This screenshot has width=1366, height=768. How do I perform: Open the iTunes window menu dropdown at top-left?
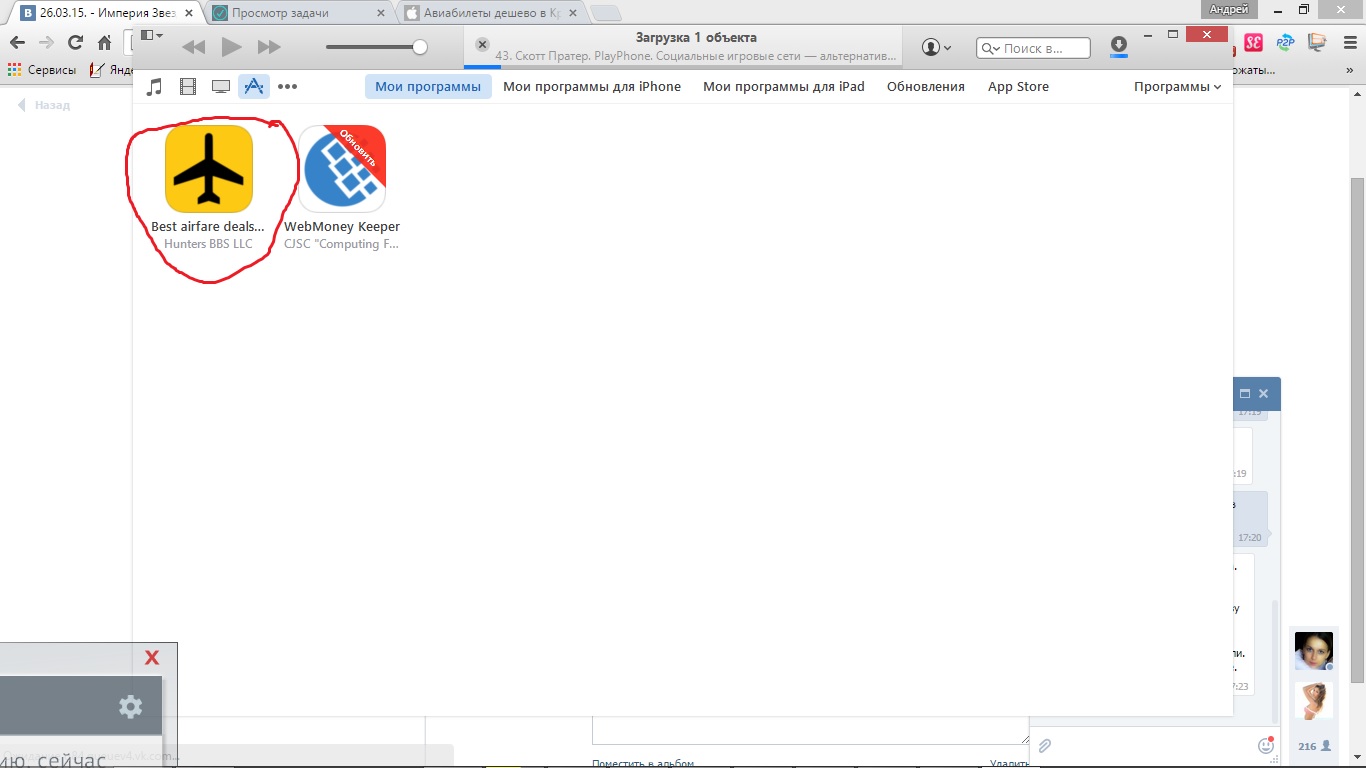[152, 35]
